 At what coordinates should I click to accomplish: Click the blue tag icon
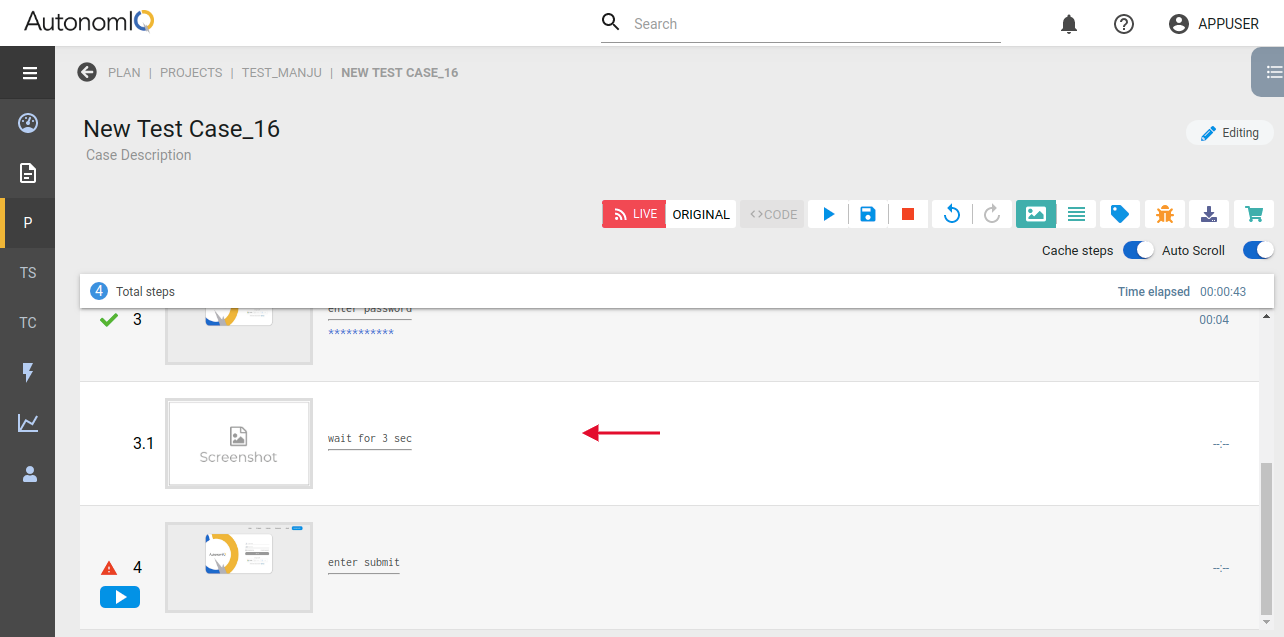(x=1120, y=214)
